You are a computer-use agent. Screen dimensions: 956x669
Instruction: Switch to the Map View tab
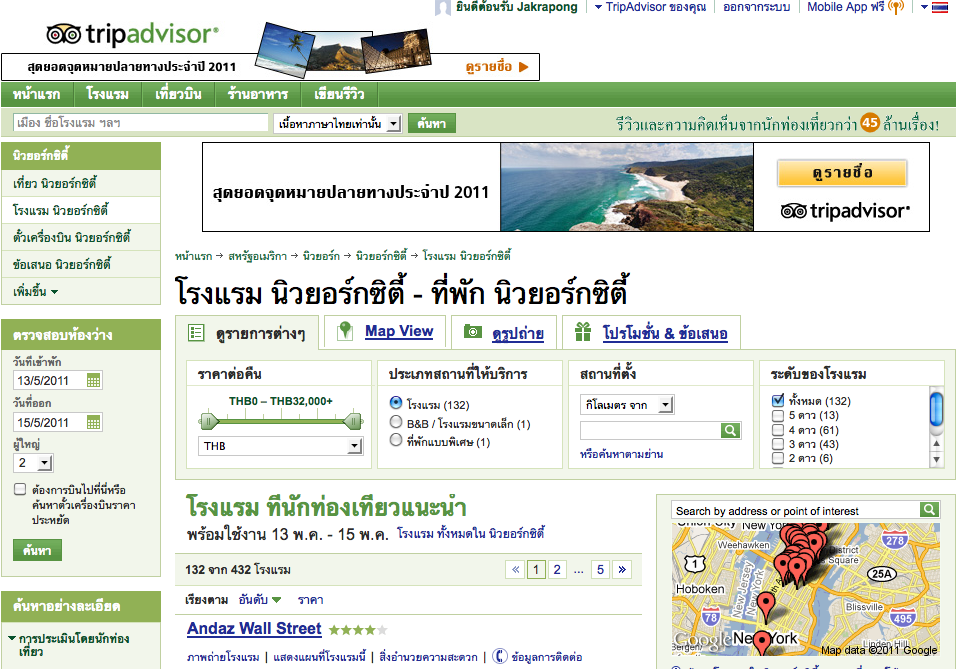[398, 332]
